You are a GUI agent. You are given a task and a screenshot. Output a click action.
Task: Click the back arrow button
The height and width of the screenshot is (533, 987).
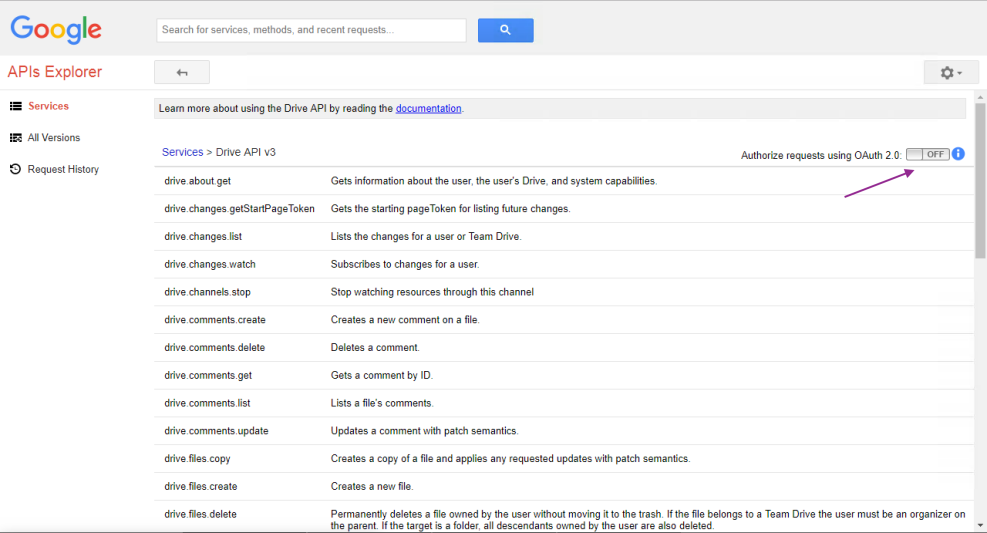(182, 72)
